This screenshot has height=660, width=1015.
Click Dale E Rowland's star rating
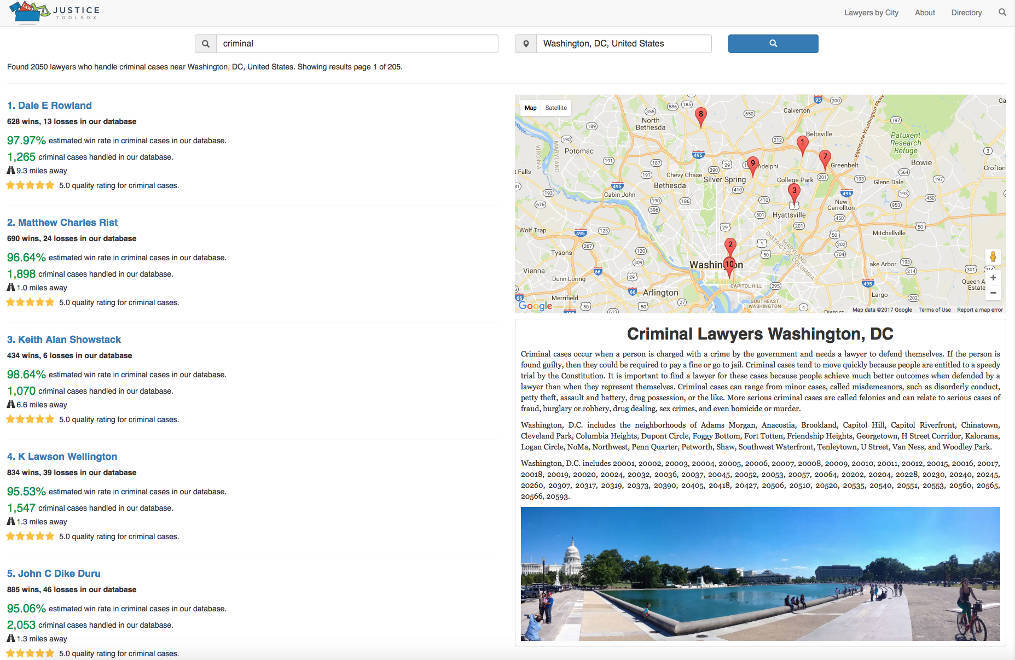pyautogui.click(x=30, y=186)
